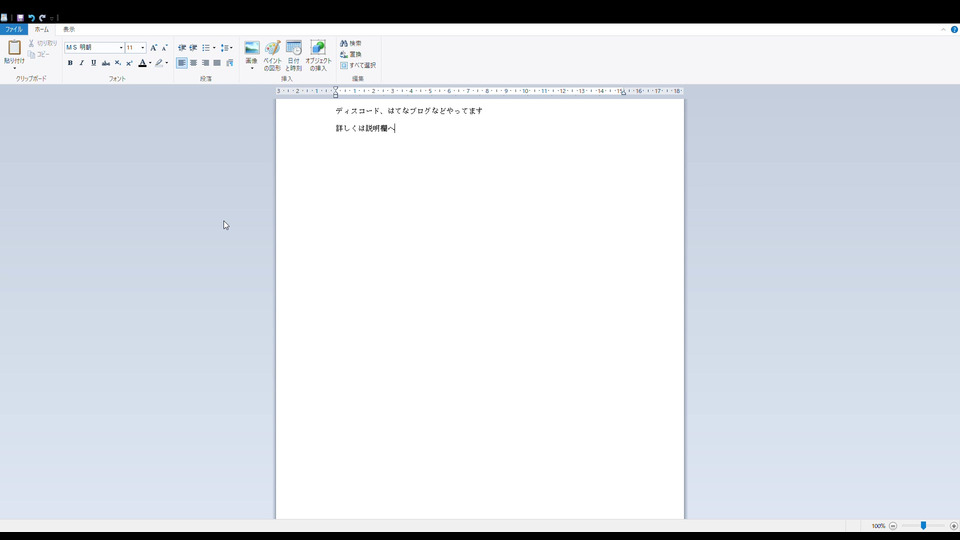
Task: Open the font family dropdown arrow
Action: point(121,47)
